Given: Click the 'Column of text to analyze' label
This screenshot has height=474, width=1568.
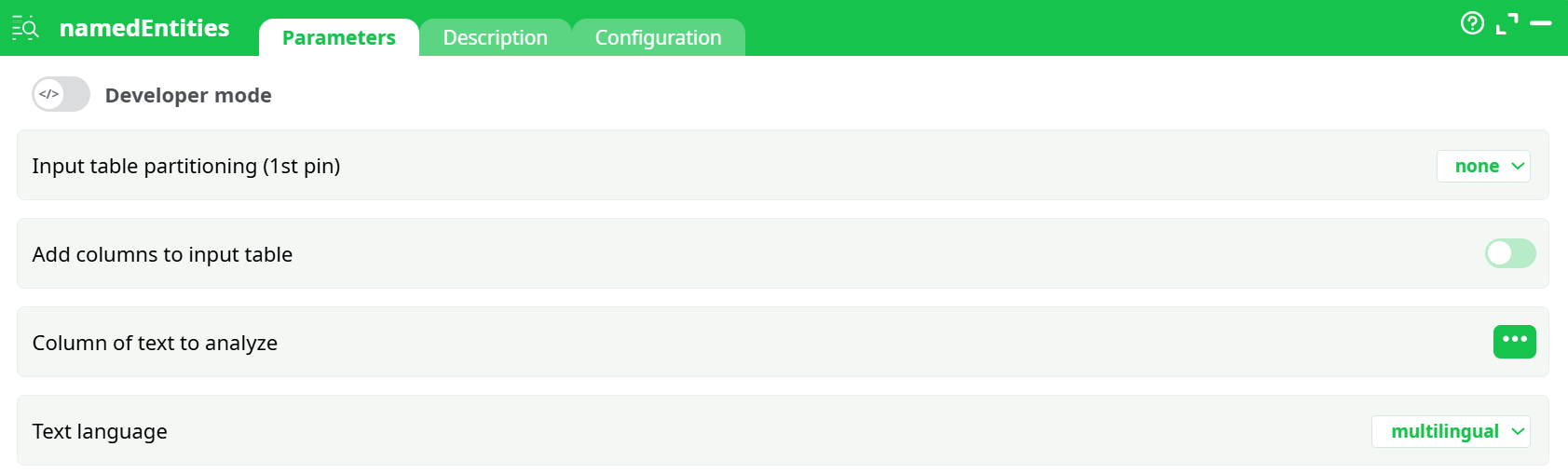Looking at the screenshot, I should tap(155, 343).
